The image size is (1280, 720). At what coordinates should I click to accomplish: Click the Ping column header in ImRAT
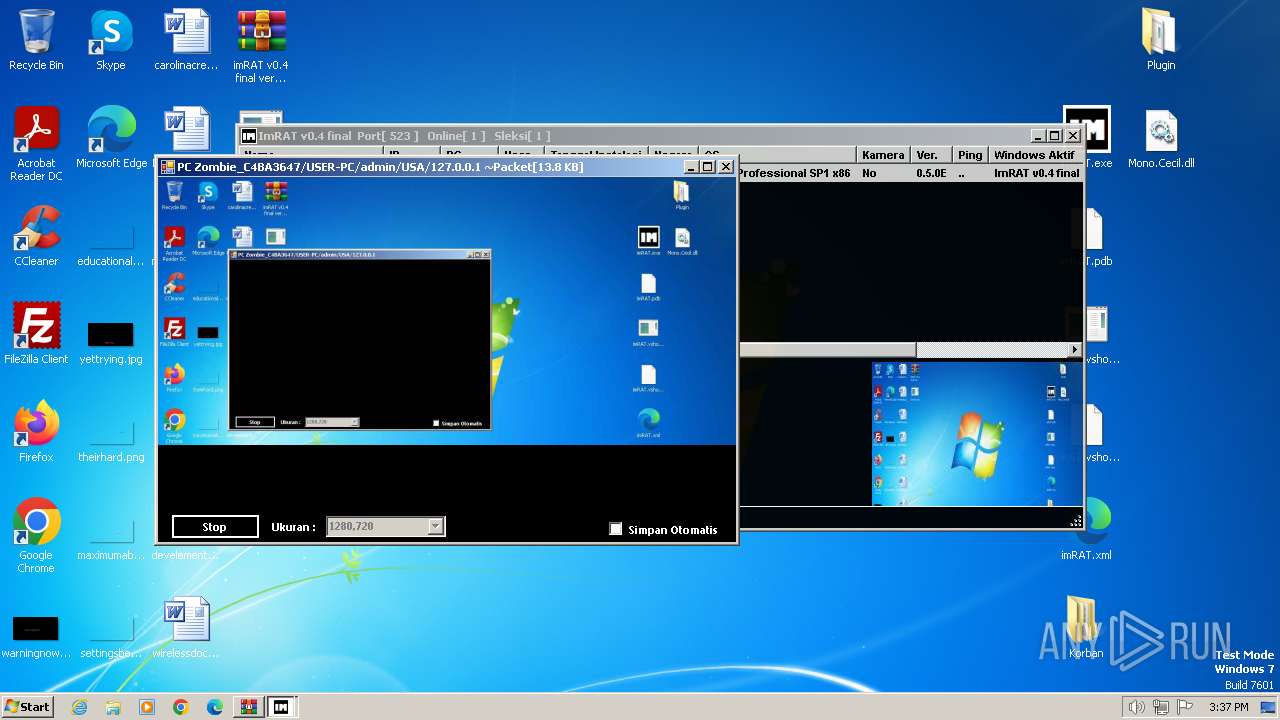coord(969,155)
